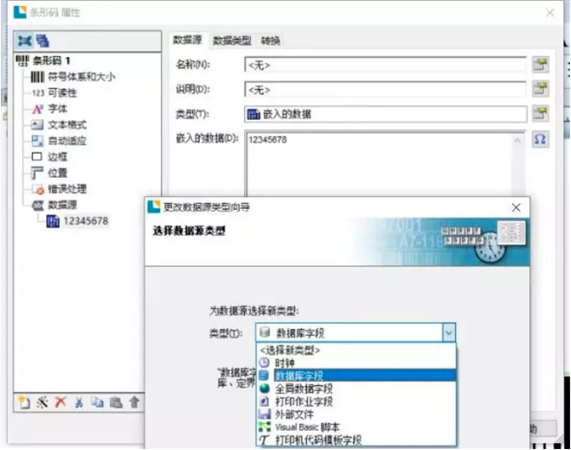Click the red delete X icon
The height and width of the screenshot is (450, 571).
tap(61, 402)
